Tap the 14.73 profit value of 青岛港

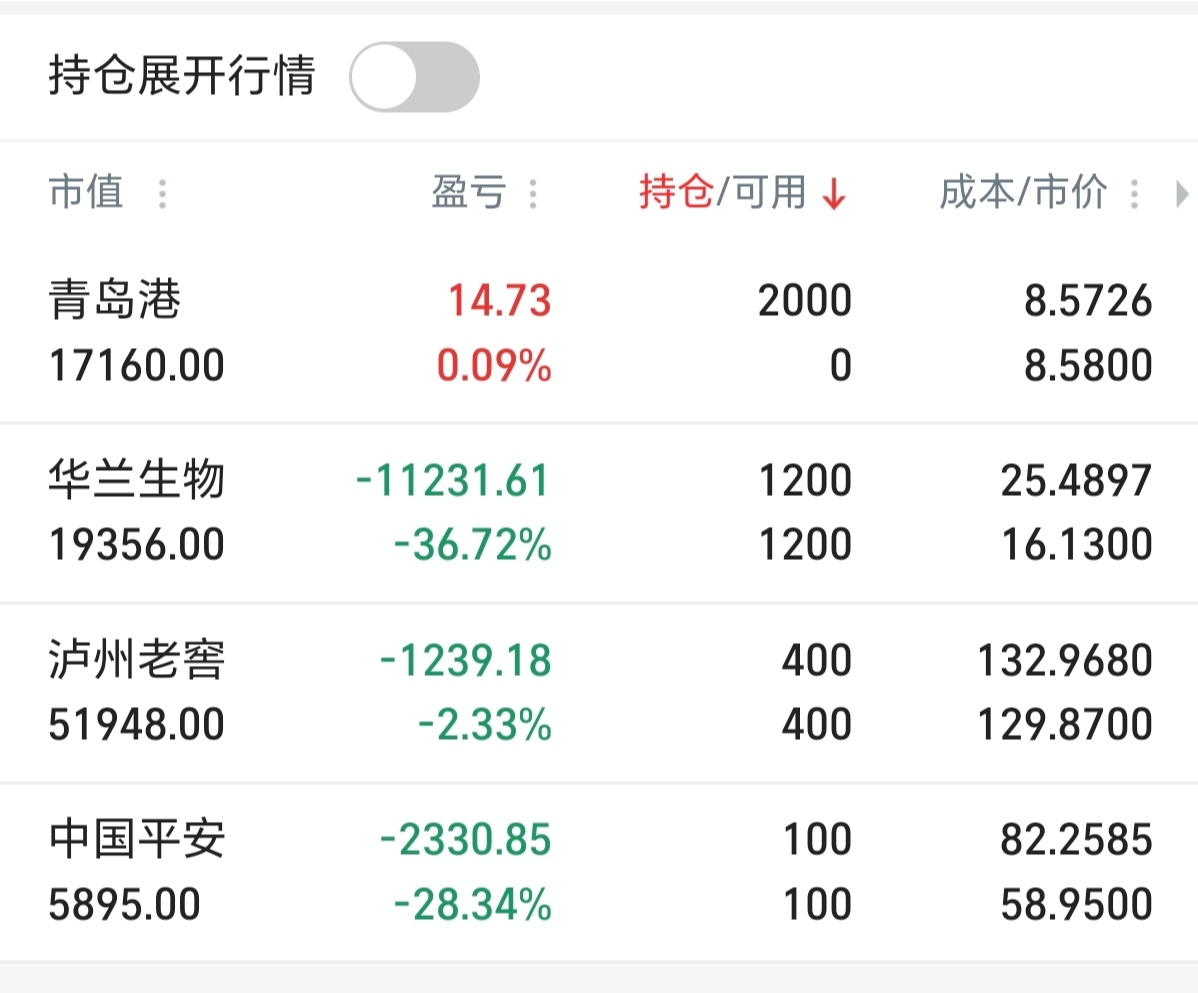click(500, 300)
